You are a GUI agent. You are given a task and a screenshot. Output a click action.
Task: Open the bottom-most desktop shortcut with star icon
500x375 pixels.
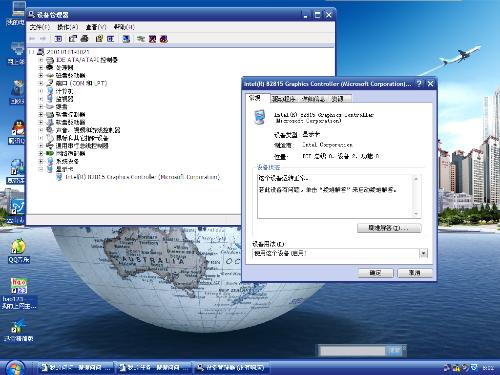[x=19, y=331]
